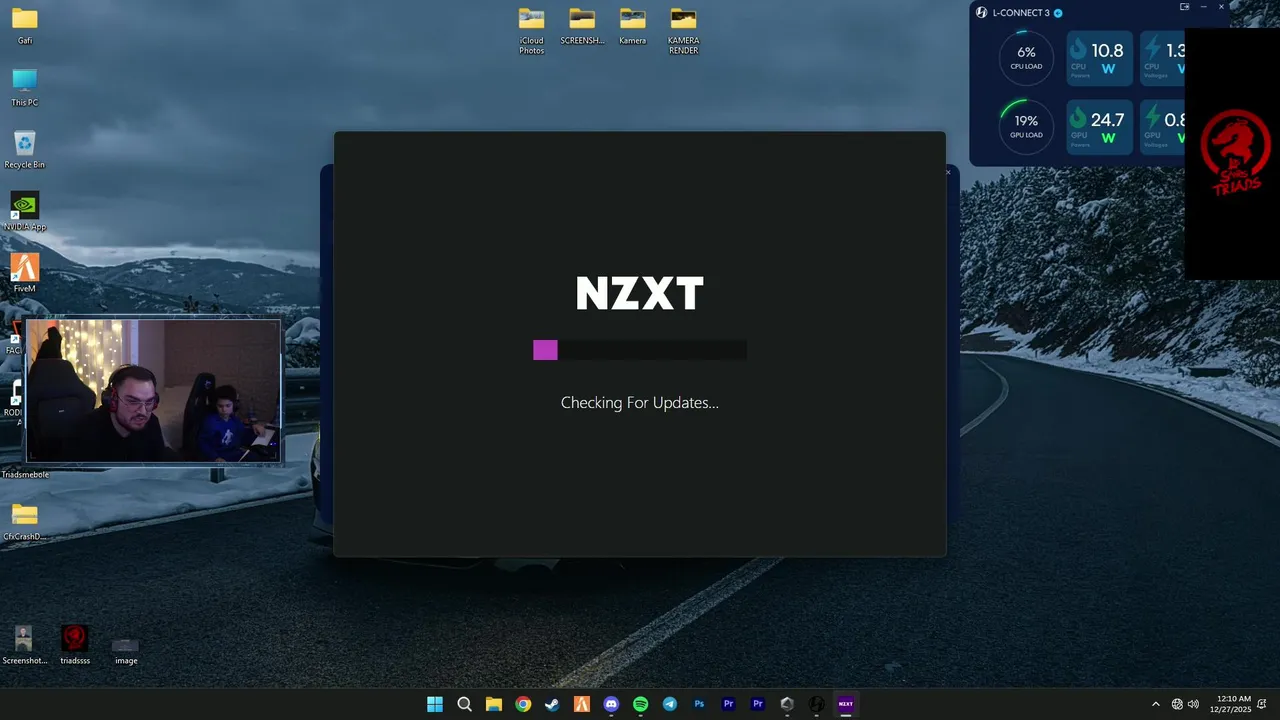Click the NZXT logo in splash window
Image resolution: width=1280 pixels, height=720 pixels.
[640, 294]
